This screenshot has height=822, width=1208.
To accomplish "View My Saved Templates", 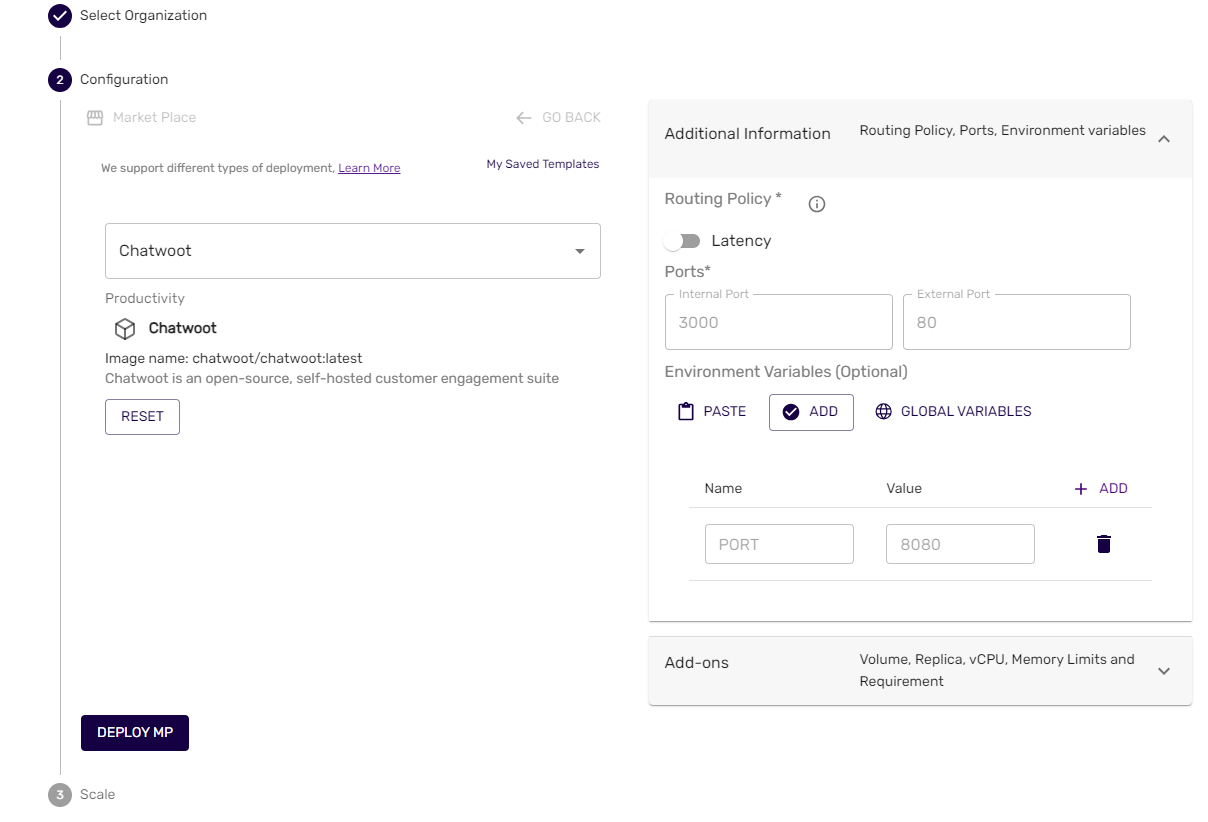I will tap(542, 163).
